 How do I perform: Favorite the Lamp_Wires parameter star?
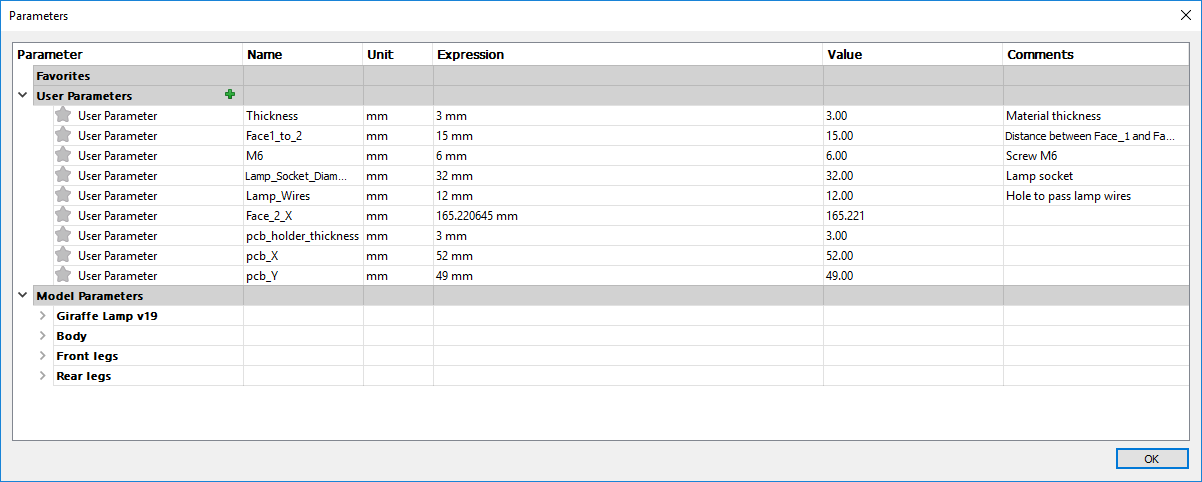coord(63,195)
